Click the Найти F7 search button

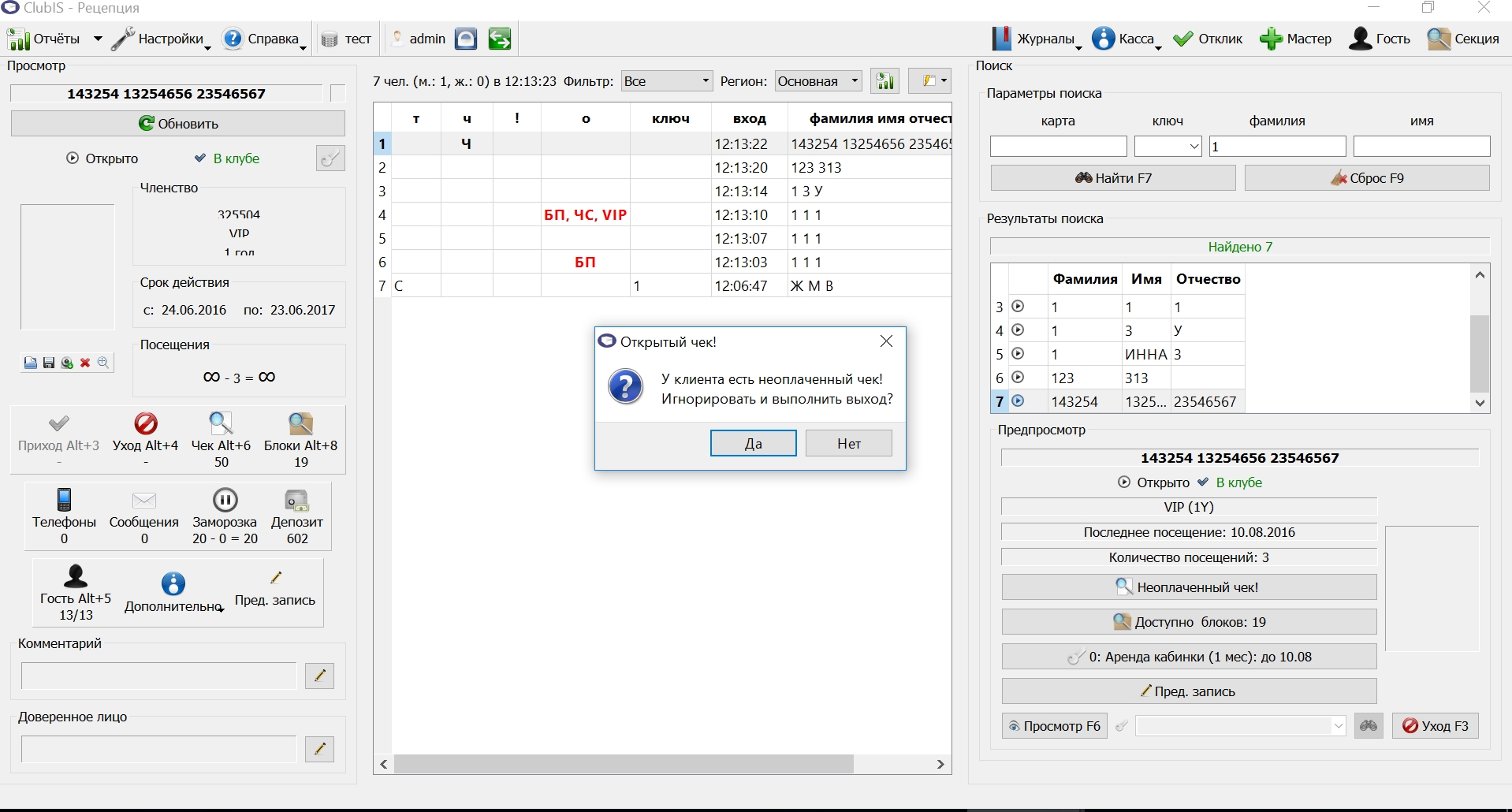pyautogui.click(x=1112, y=178)
